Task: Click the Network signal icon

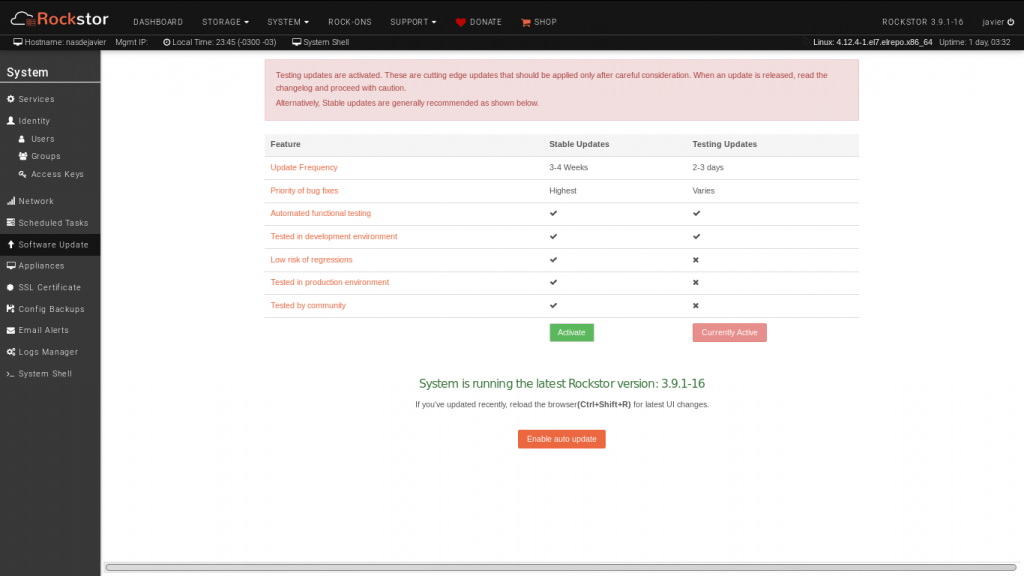Action: 10,201
